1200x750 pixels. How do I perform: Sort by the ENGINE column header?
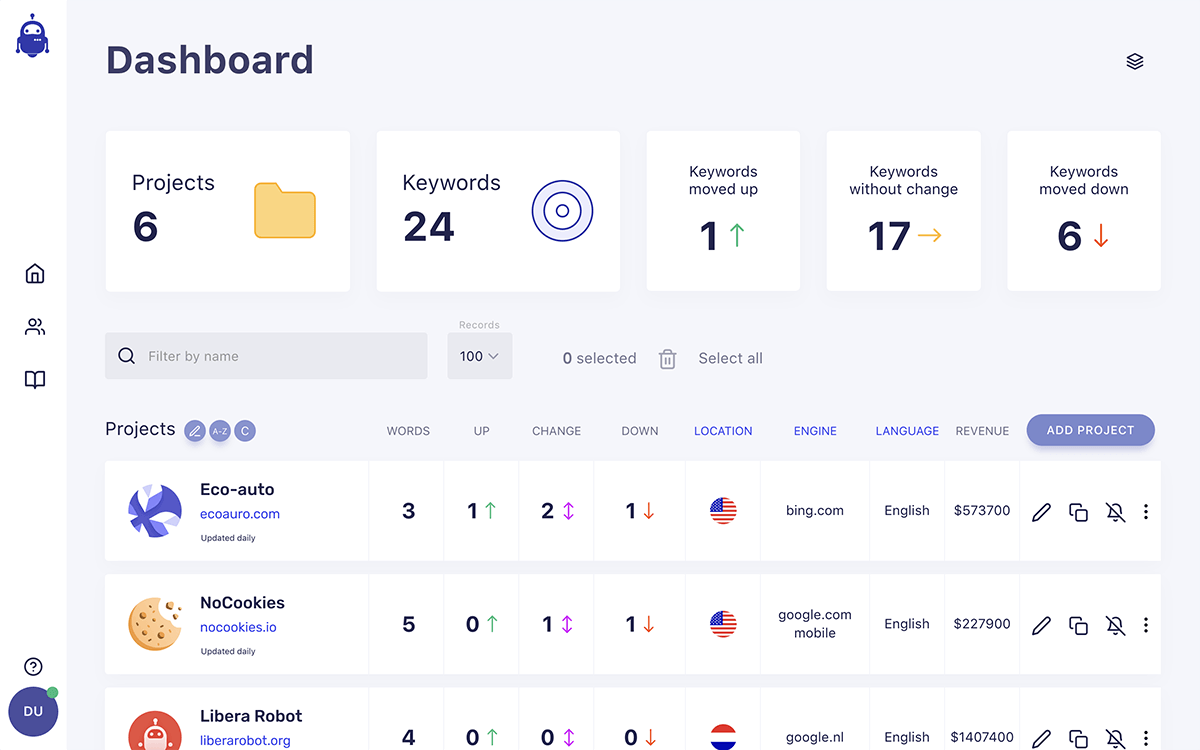click(815, 430)
